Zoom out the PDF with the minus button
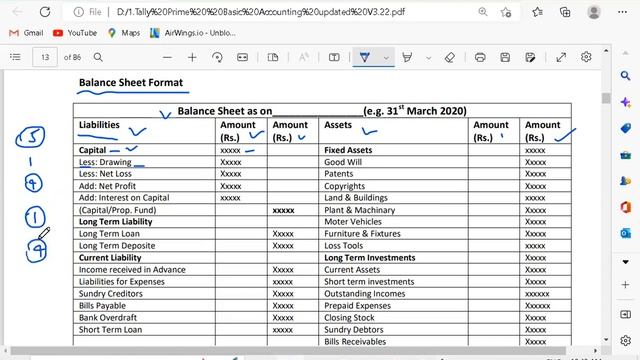The height and width of the screenshot is (360, 640). pyautogui.click(x=167, y=58)
